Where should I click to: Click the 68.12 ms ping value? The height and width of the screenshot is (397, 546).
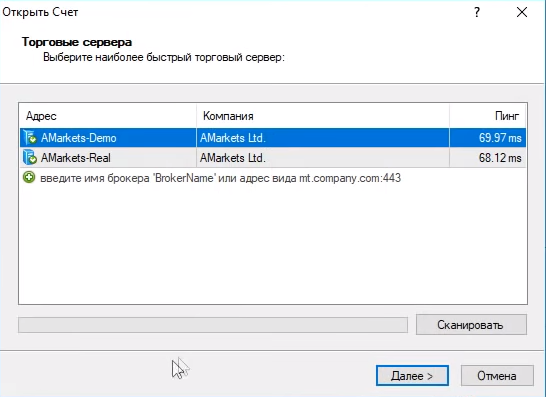(500, 158)
